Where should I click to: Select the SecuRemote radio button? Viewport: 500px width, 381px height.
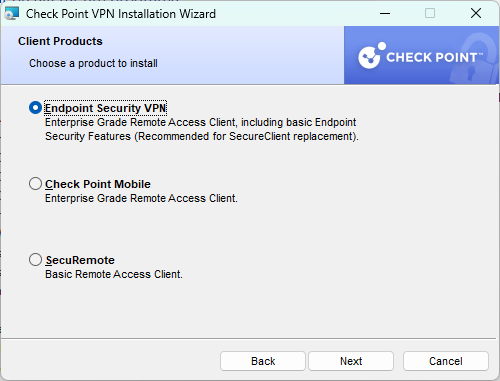pos(35,260)
